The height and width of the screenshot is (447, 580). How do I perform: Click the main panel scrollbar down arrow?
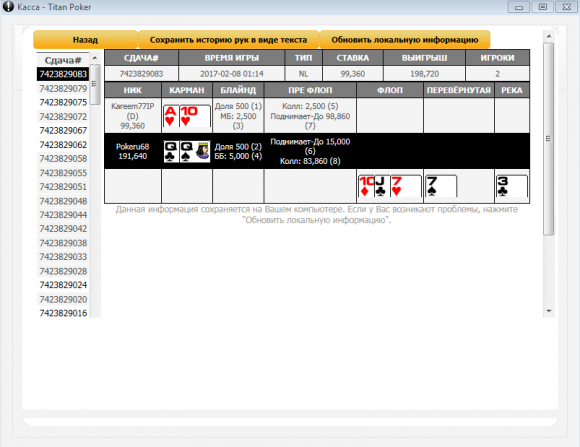pyautogui.click(x=549, y=311)
